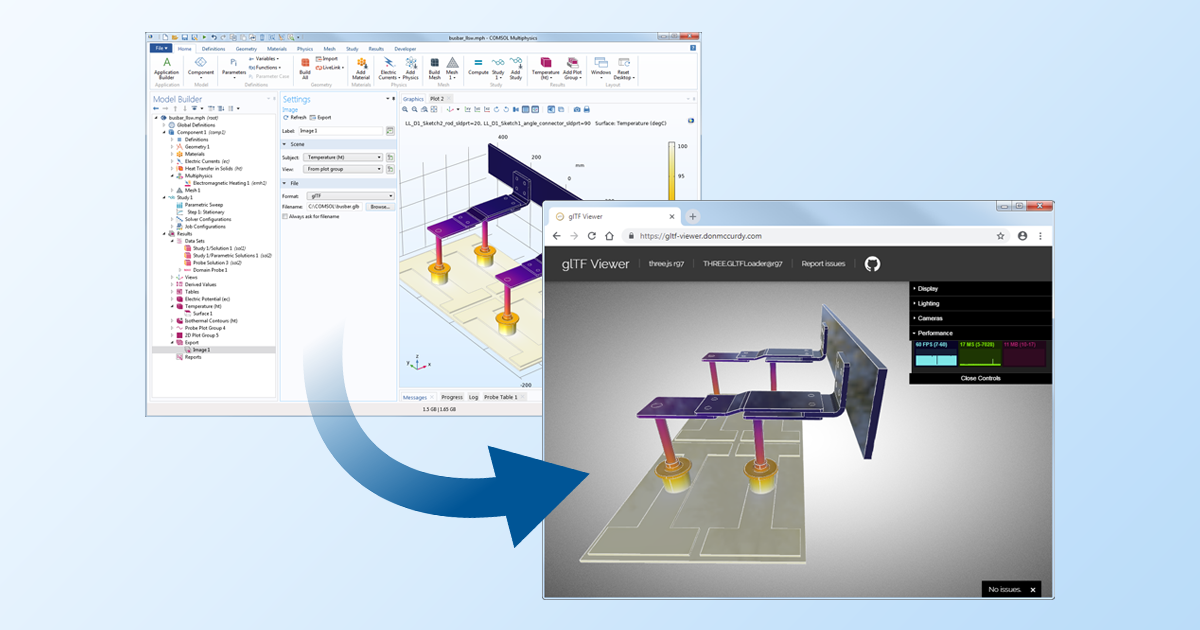
Task: Click the Component ribbon icon
Action: [x=201, y=67]
